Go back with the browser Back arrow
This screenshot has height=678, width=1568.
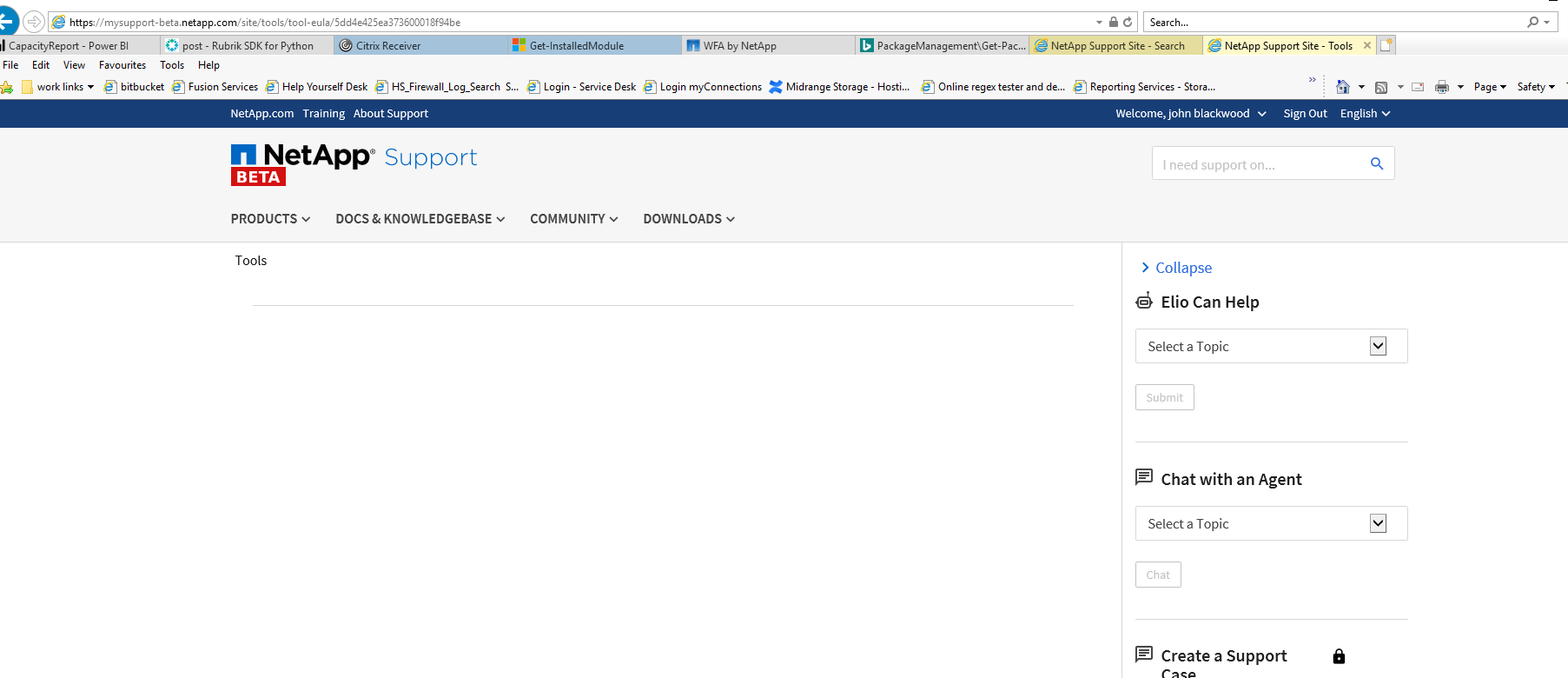7,22
